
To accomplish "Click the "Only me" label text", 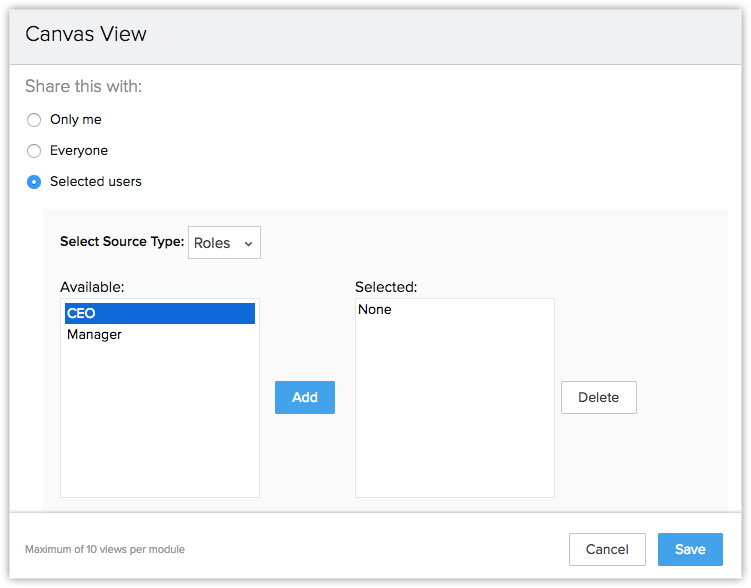I will tap(76, 119).
